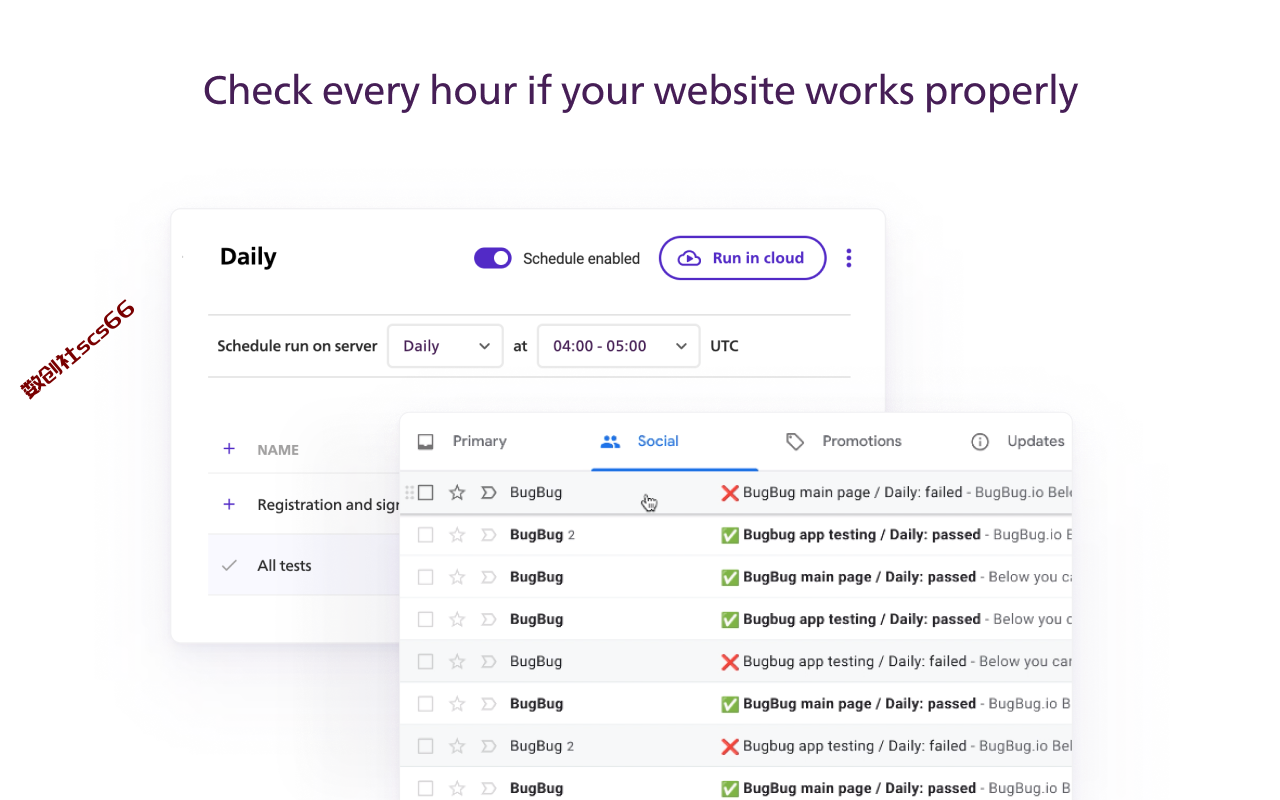The image size is (1280, 800).
Task: Star the fifth email Bugbug app testing failed
Action: 457,661
